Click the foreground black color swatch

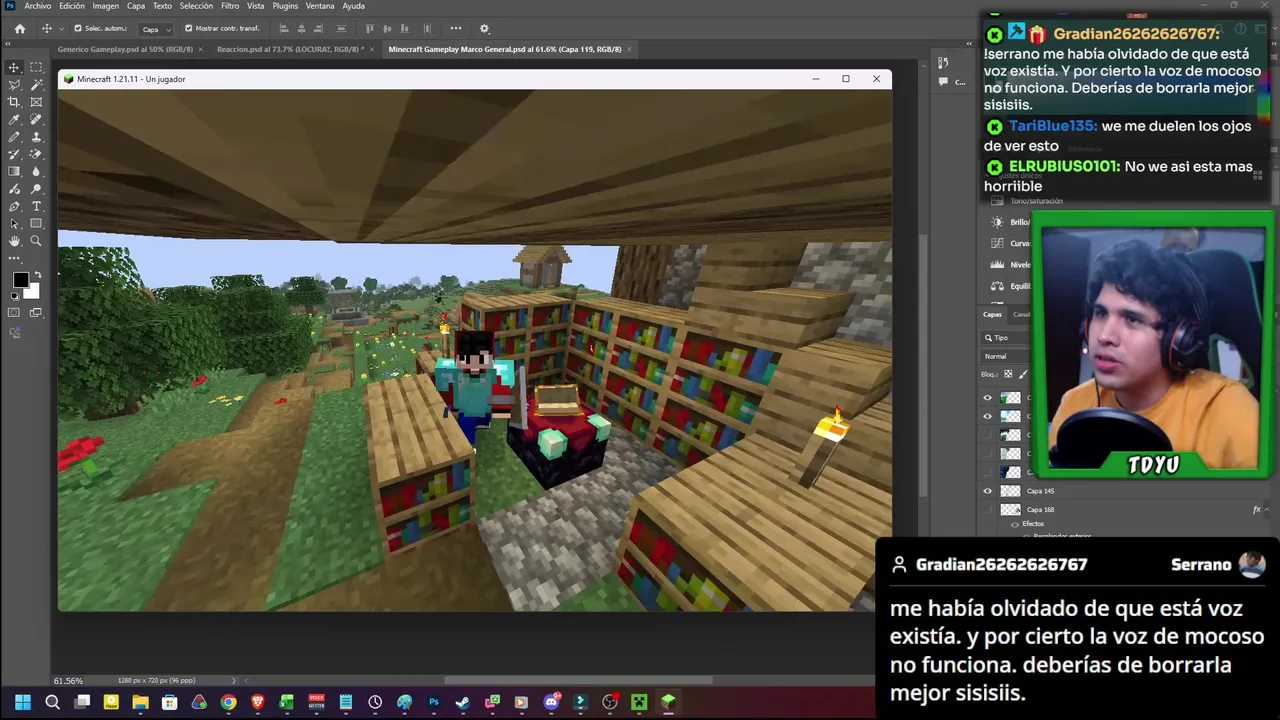[20, 280]
